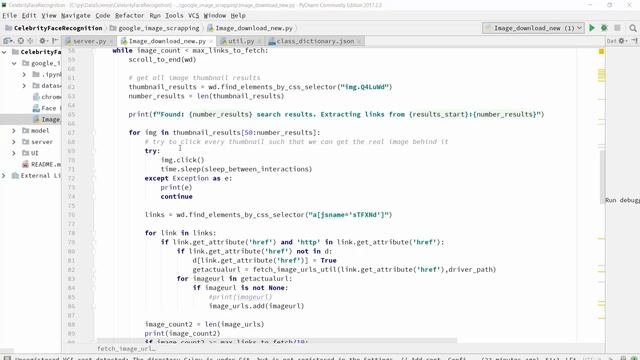Click the Database panel label
This screenshot has height=360, width=640.
pyautogui.click(x=611, y=41)
